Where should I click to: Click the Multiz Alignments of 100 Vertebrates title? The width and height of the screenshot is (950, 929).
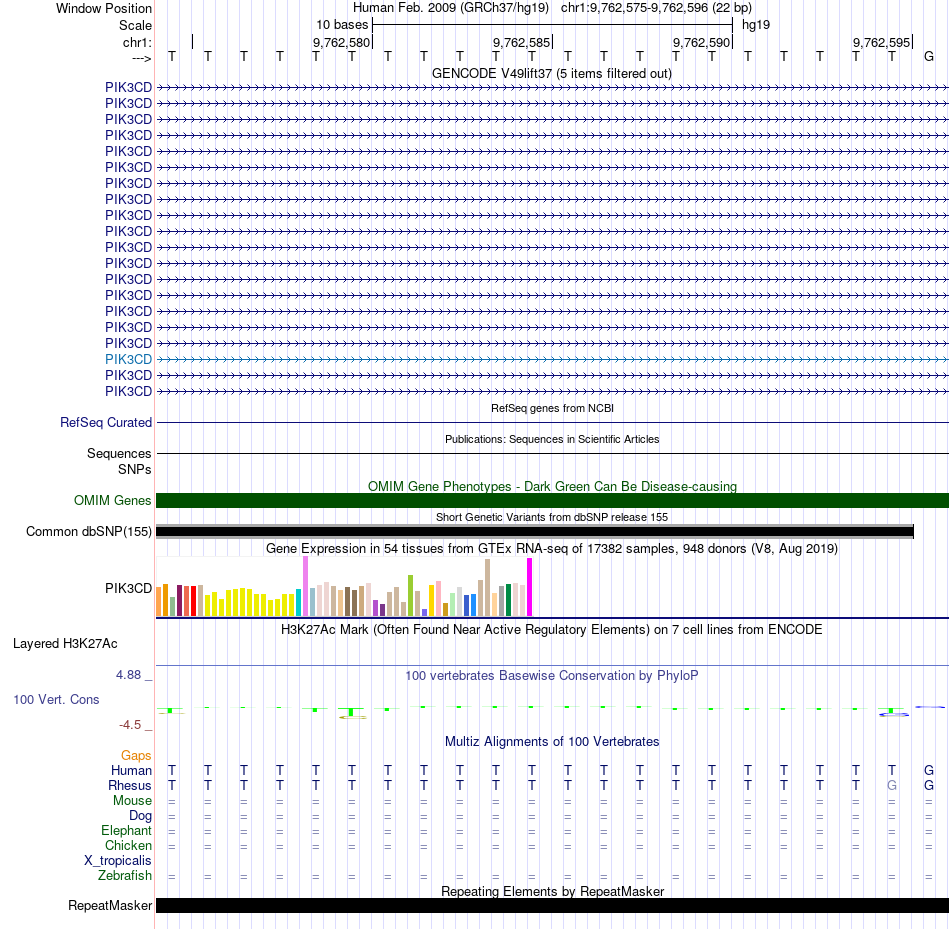click(552, 742)
